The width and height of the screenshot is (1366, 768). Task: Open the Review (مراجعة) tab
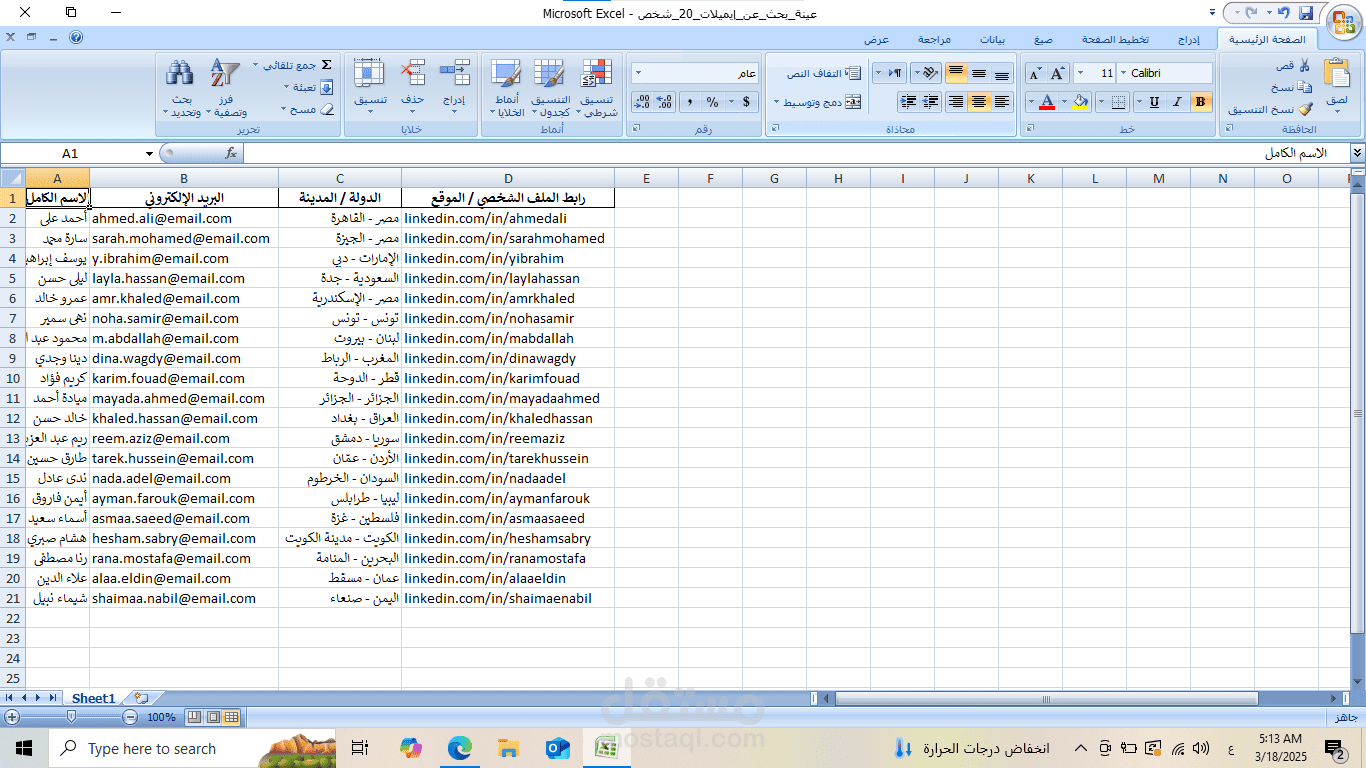935,39
